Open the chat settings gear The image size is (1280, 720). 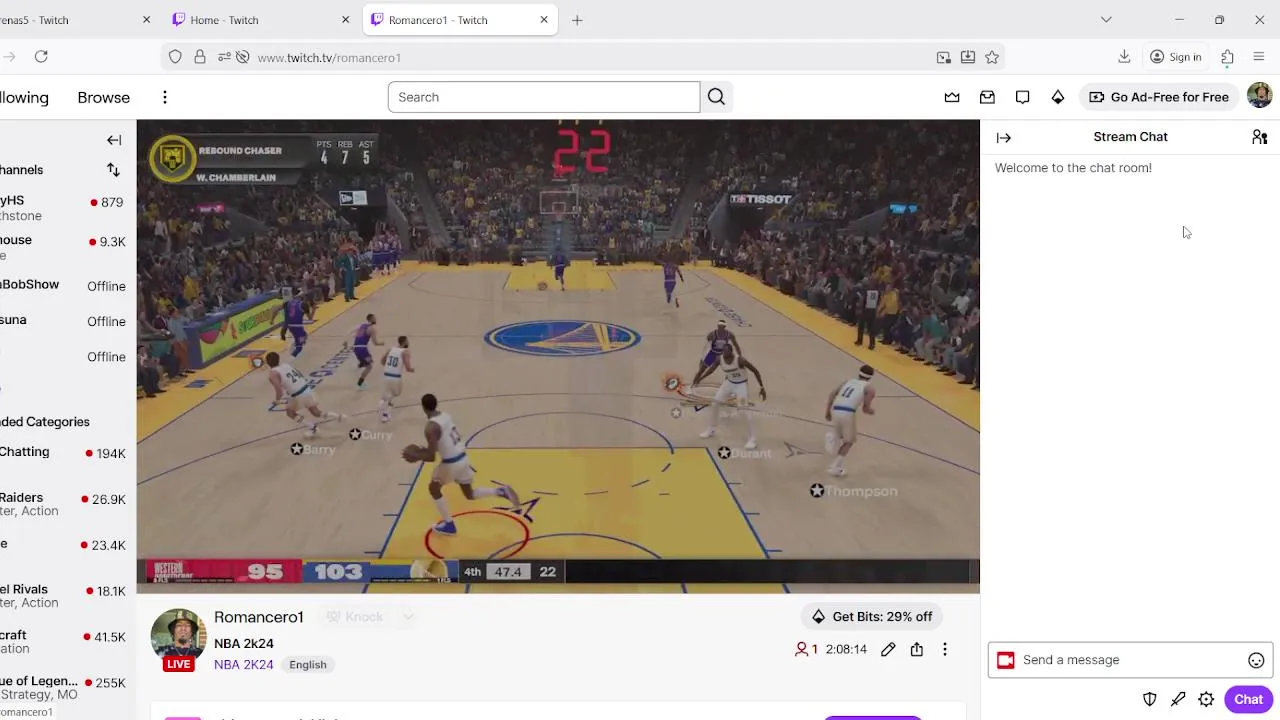1206,700
